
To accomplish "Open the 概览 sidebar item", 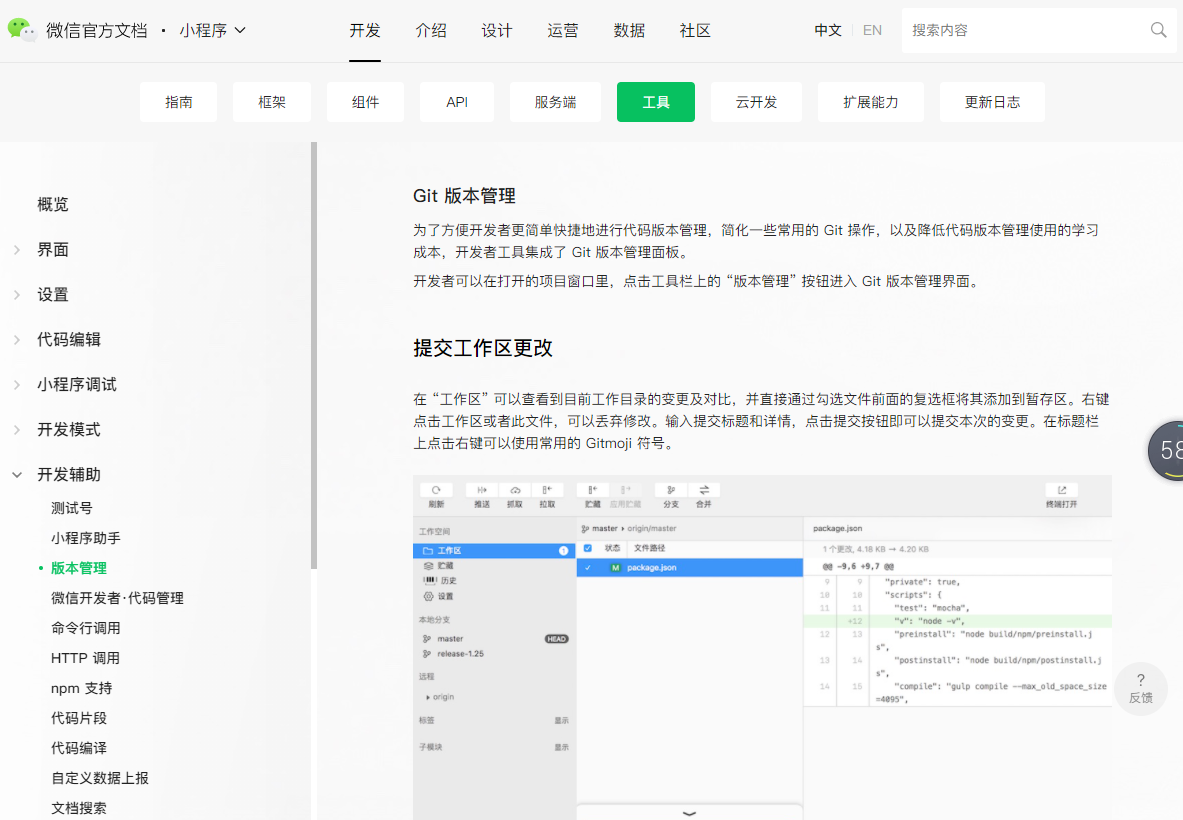I will [53, 204].
